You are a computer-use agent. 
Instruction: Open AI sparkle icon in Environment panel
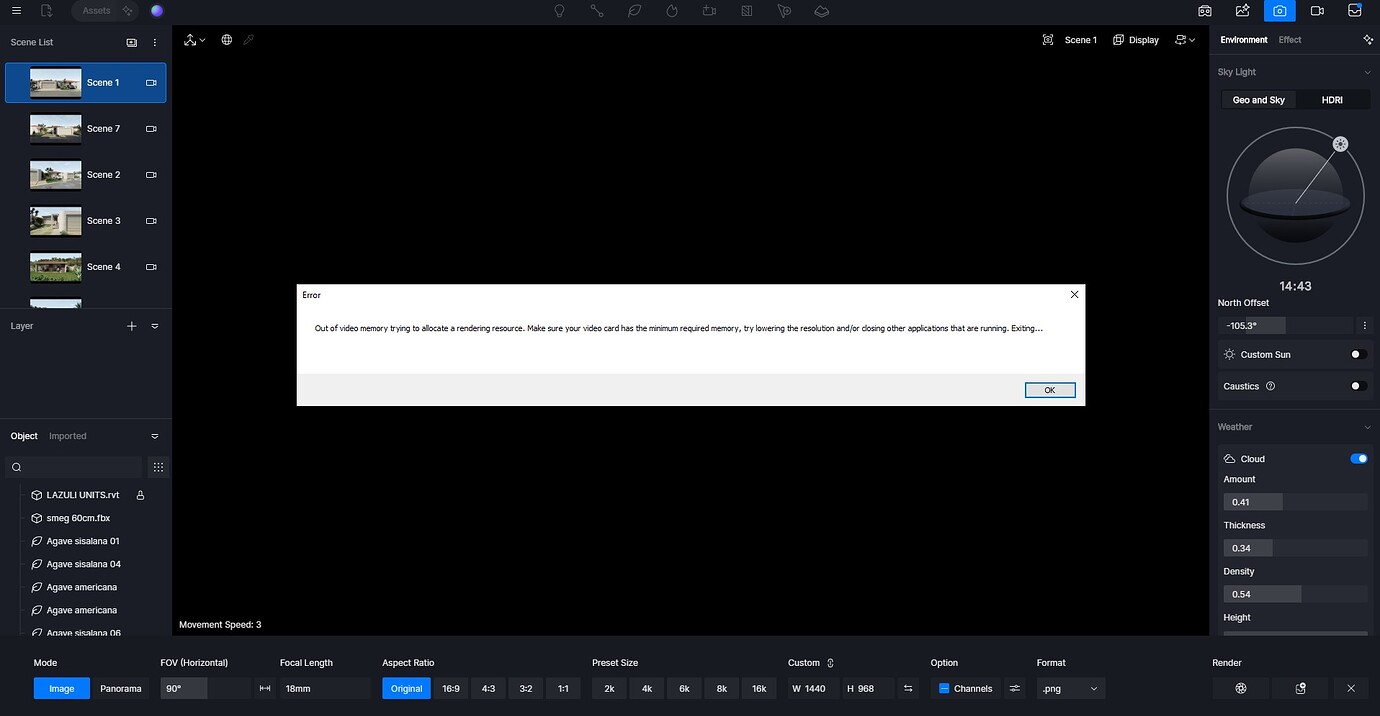1368,40
